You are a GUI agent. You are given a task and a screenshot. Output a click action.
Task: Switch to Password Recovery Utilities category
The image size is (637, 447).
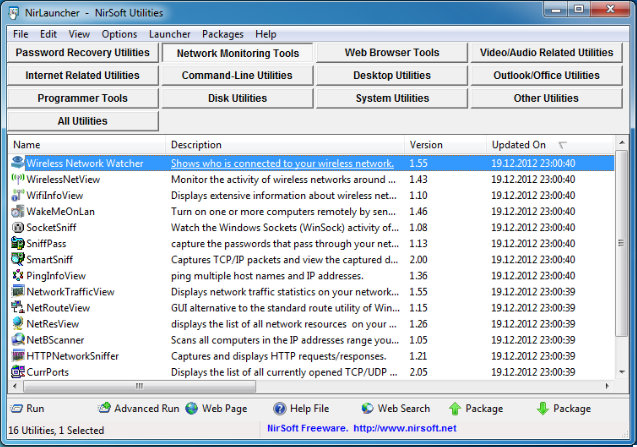click(x=83, y=52)
